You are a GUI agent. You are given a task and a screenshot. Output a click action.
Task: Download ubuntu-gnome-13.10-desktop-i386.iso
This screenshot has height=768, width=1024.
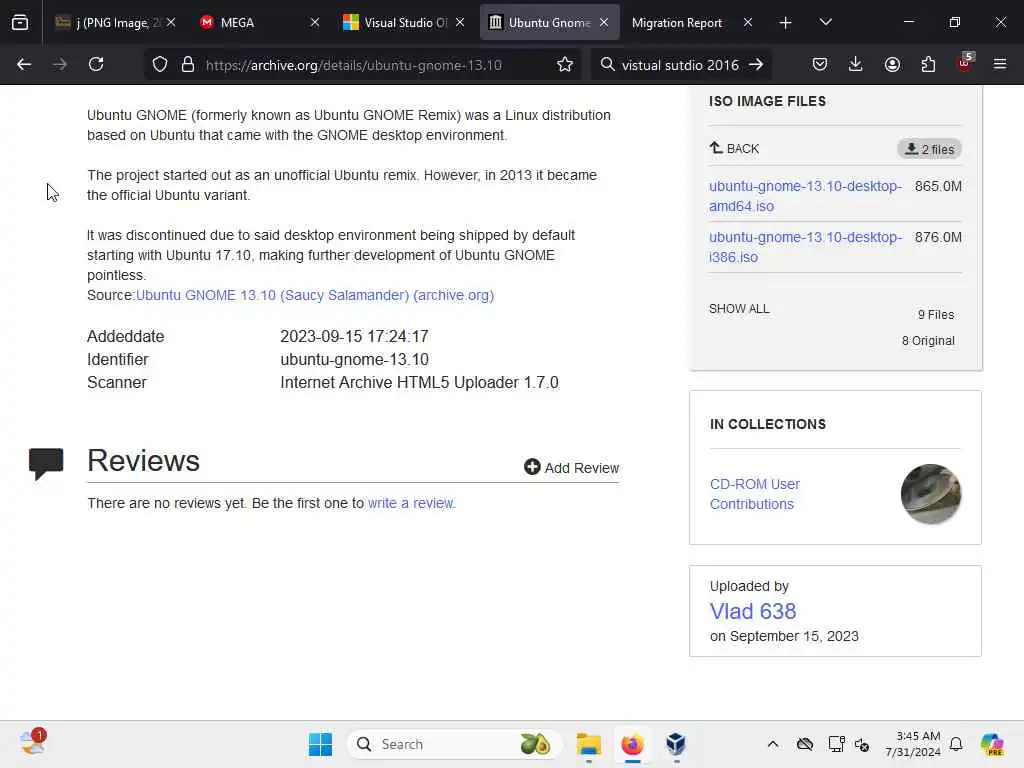tap(806, 247)
